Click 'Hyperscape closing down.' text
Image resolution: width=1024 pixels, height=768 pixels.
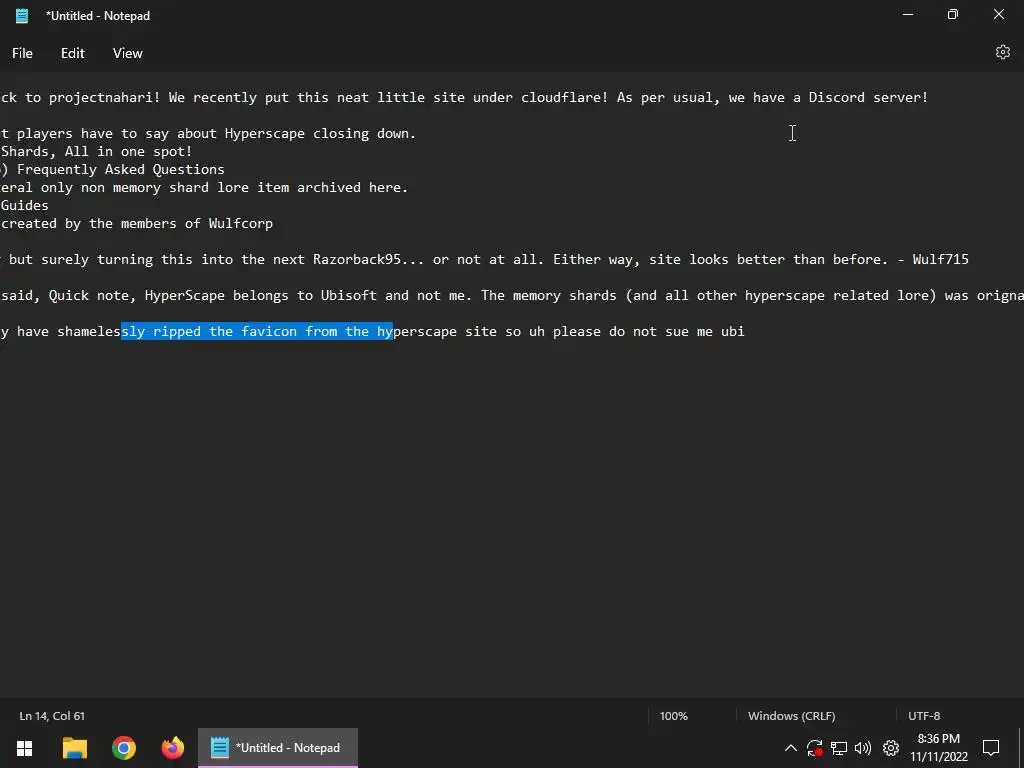click(320, 133)
